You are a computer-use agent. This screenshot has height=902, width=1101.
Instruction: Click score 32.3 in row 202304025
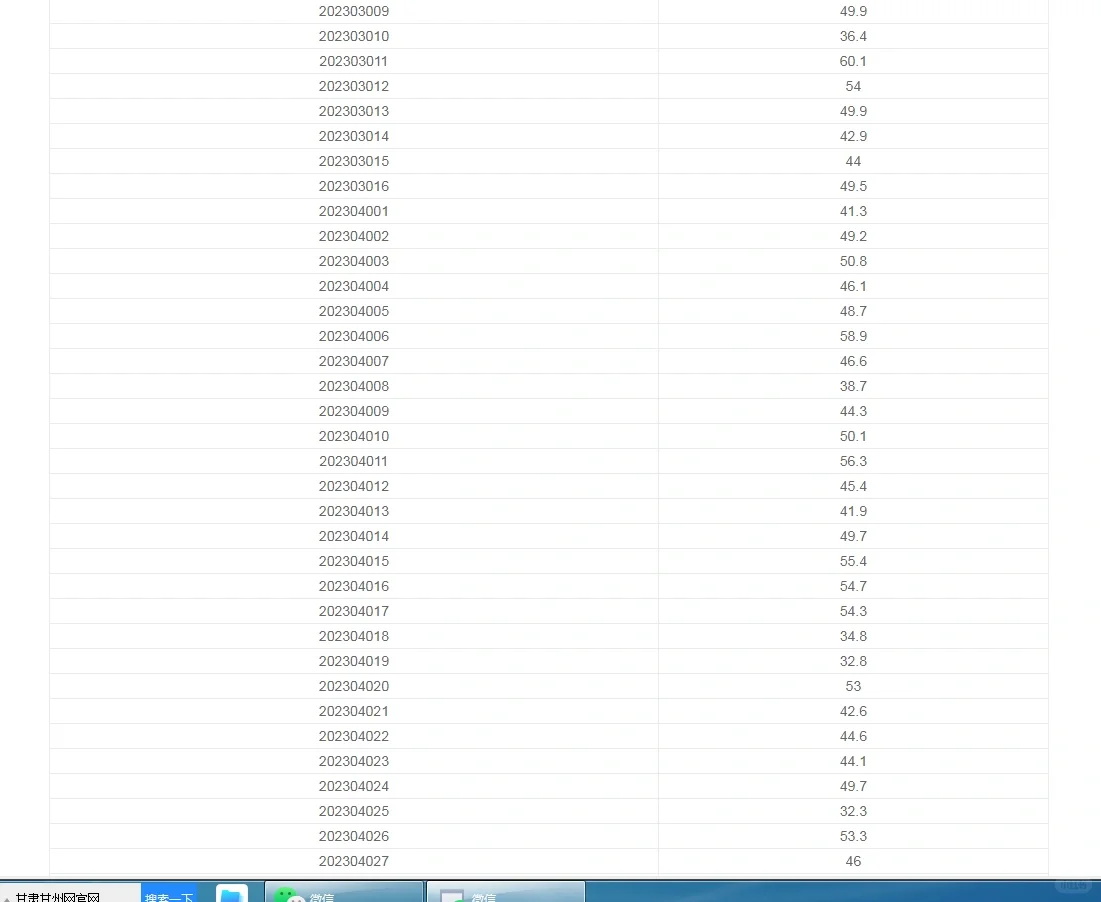point(853,811)
